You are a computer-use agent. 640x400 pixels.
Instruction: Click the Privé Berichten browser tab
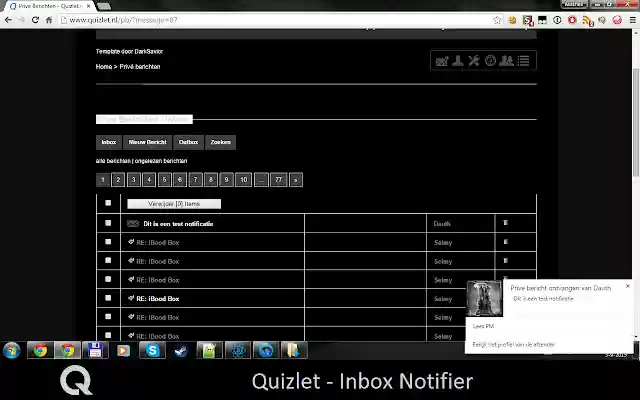click(48, 6)
